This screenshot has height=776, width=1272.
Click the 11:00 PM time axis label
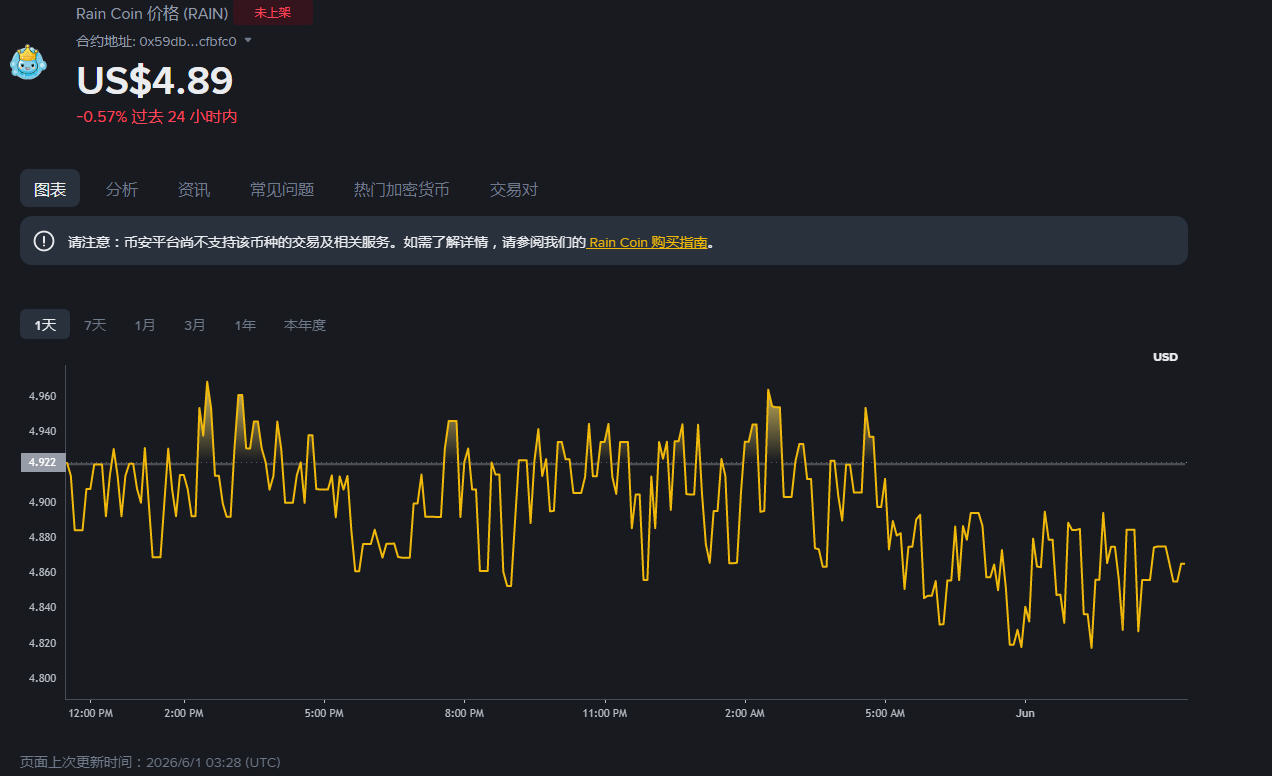(x=604, y=713)
